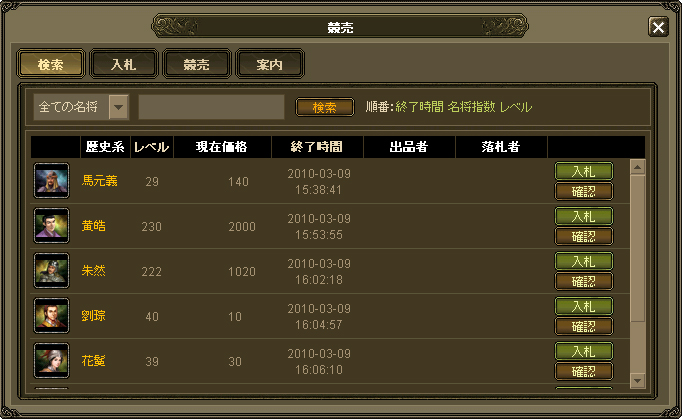Click the 黄皓 general portrait
Screen dimensions: 682x419
click(x=51, y=225)
